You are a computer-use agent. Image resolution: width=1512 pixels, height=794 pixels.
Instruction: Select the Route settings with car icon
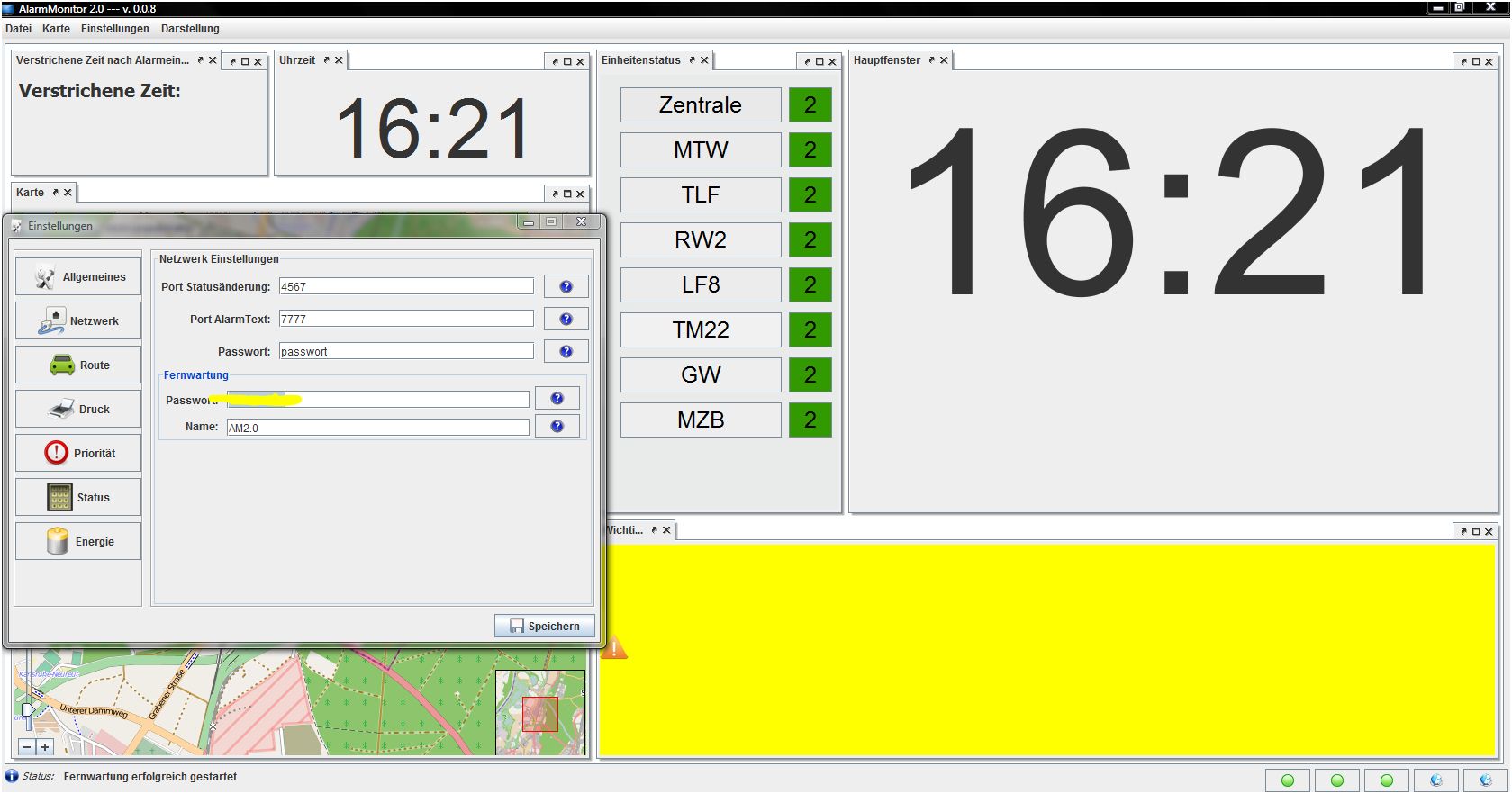78,365
